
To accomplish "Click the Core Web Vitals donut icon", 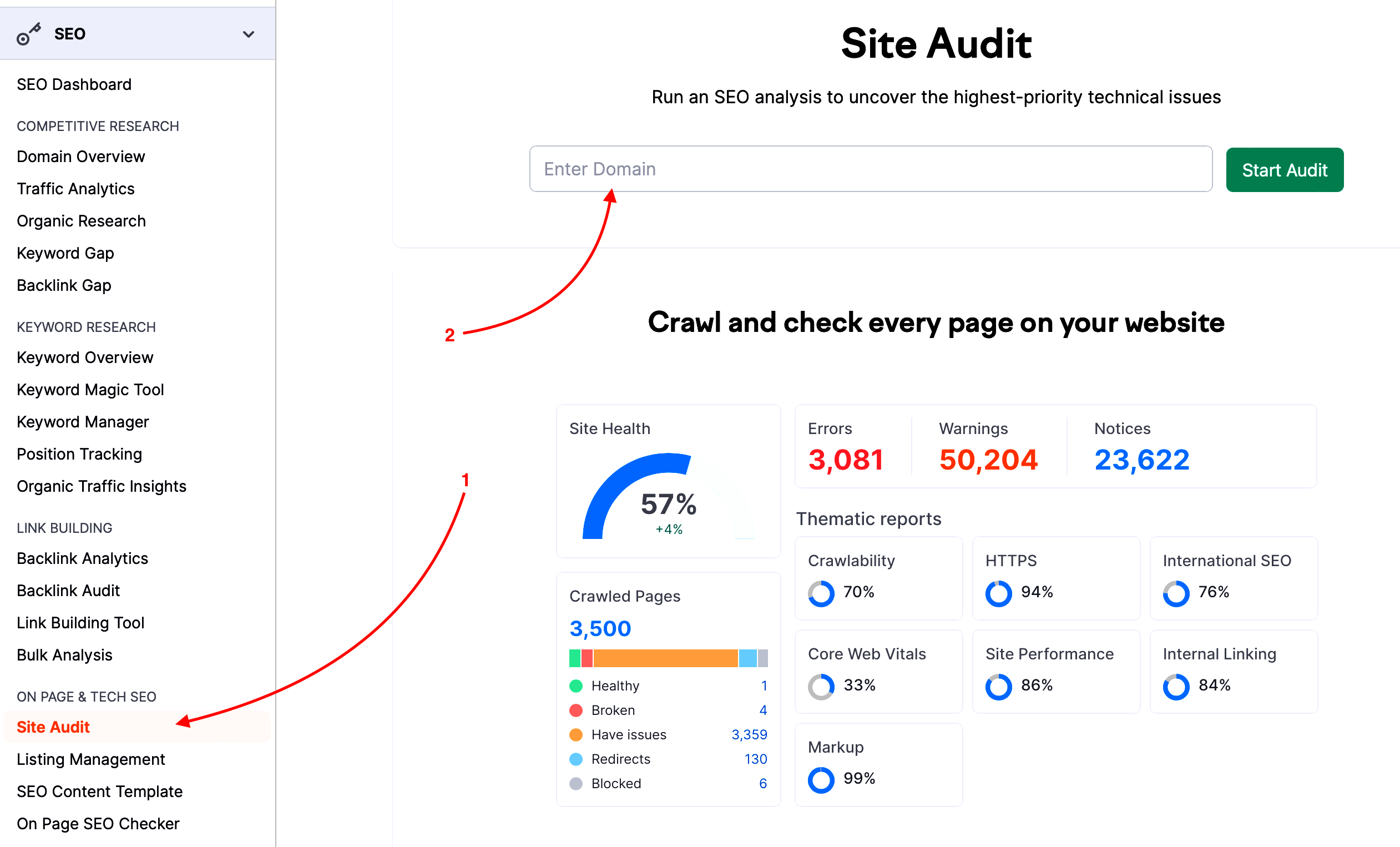I will (x=821, y=687).
